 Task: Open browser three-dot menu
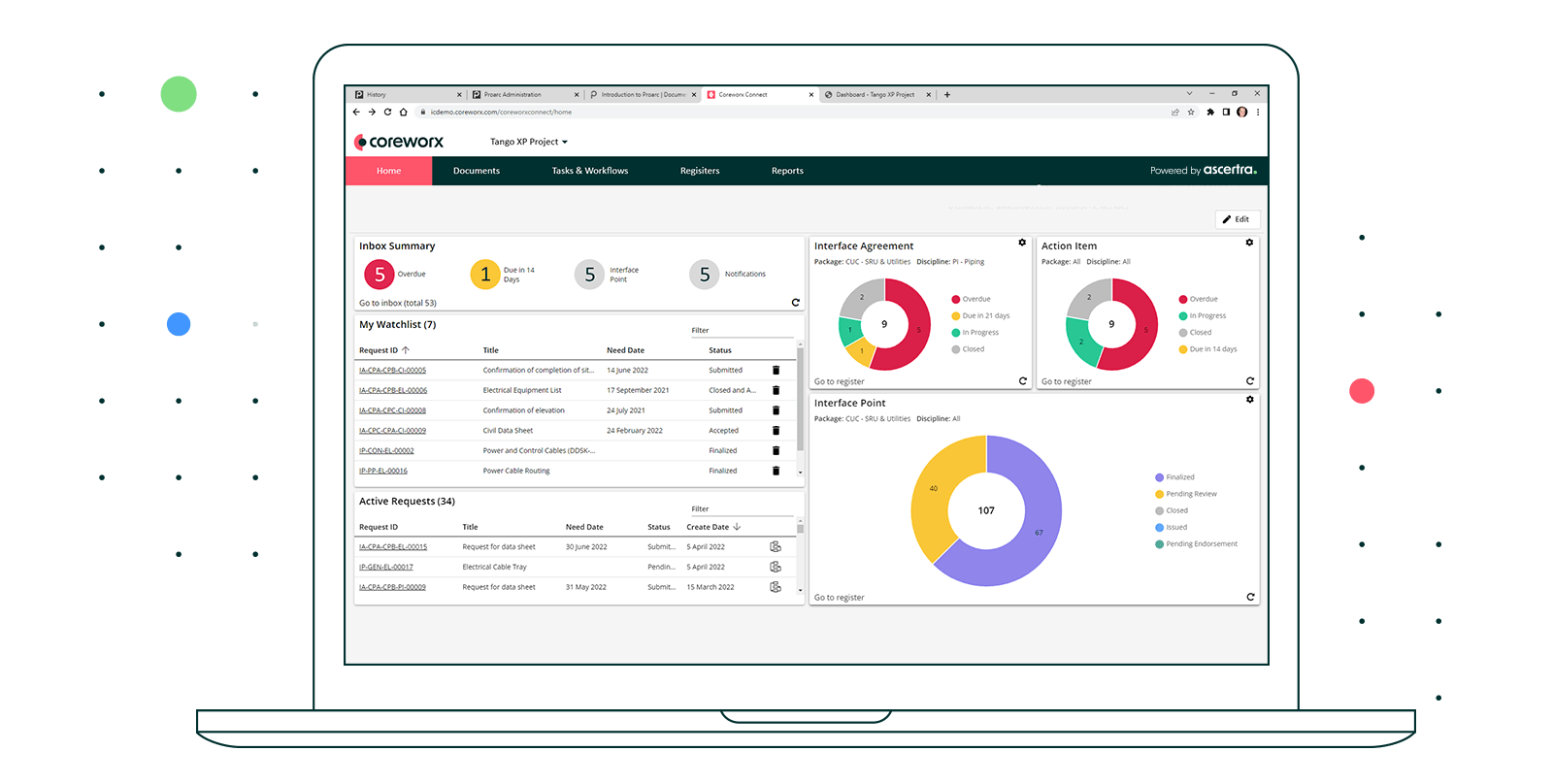coord(1258,112)
